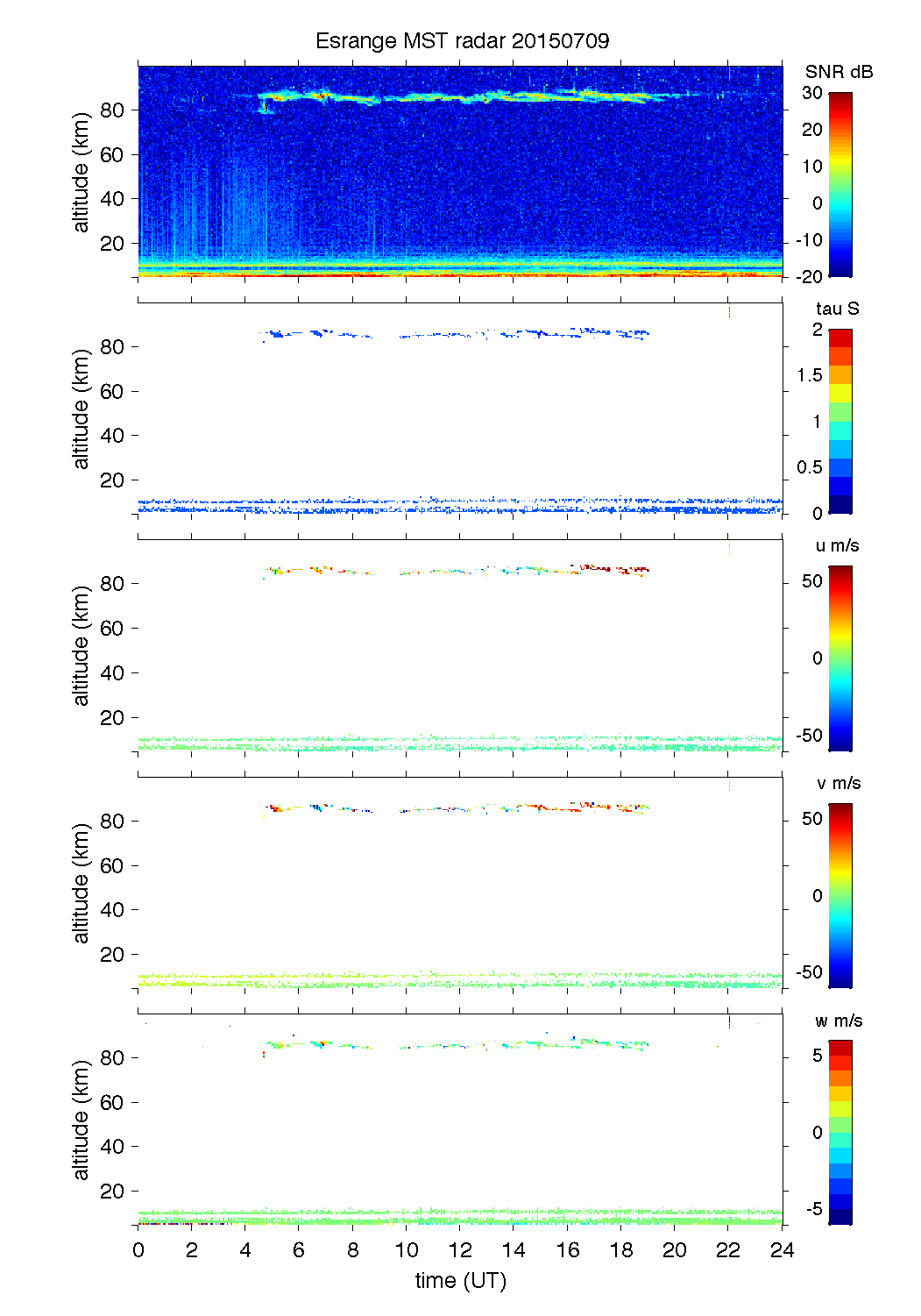Click the 30 label on SNR colorbar
This screenshot has width=921, height=1316.
(x=811, y=93)
